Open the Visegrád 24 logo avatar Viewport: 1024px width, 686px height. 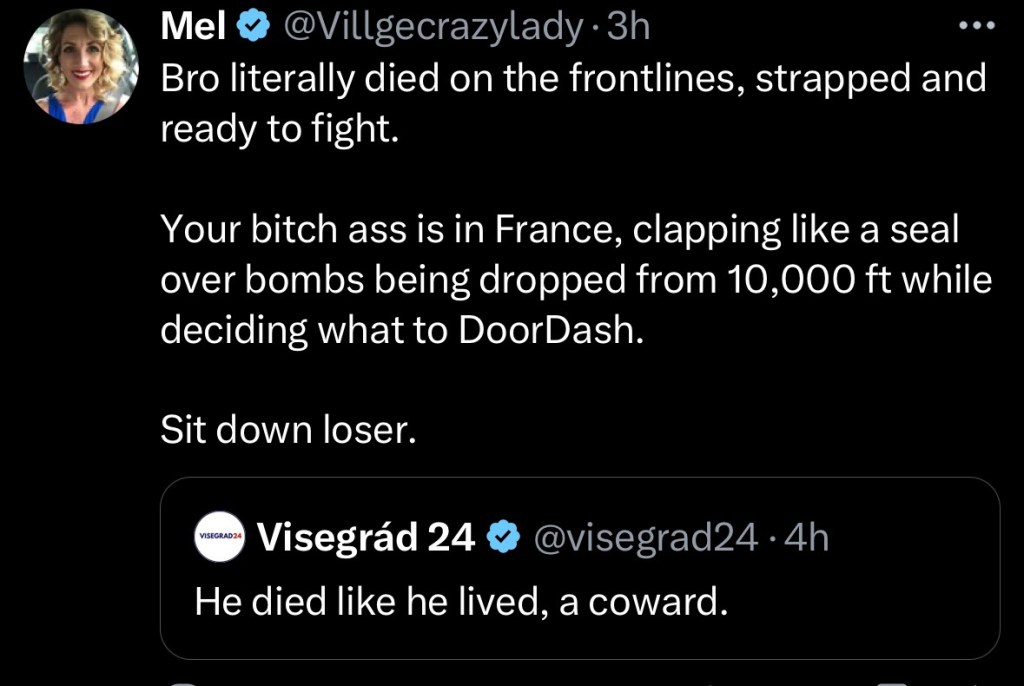(219, 538)
